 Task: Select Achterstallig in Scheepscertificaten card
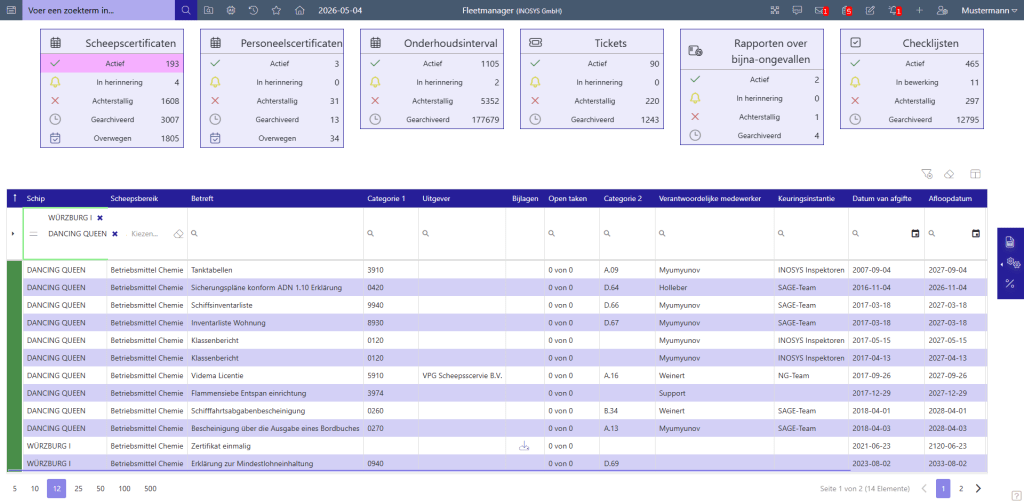click(x=112, y=101)
